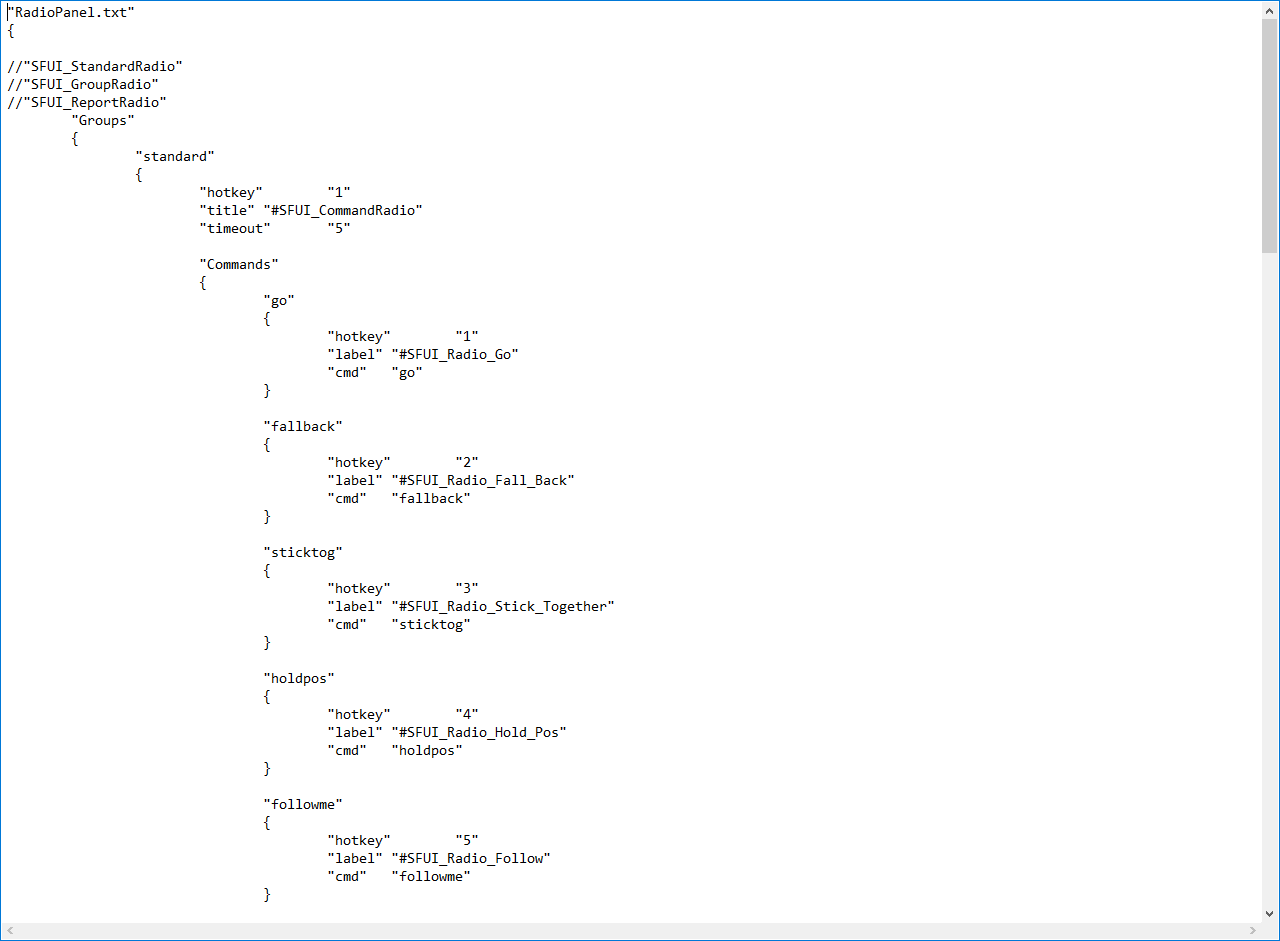Click on the "Groups" key text
1280x941 pixels.
pos(103,120)
